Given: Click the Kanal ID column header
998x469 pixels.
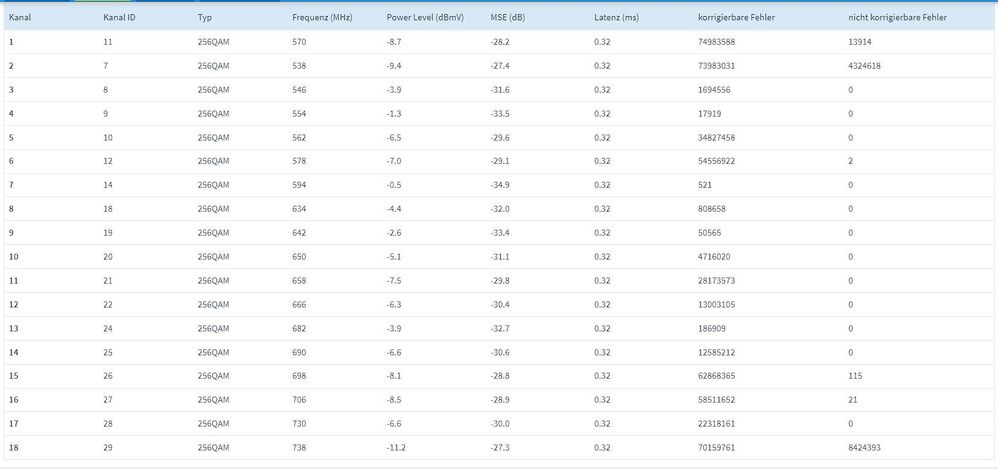Looking at the screenshot, I should (x=118, y=18).
